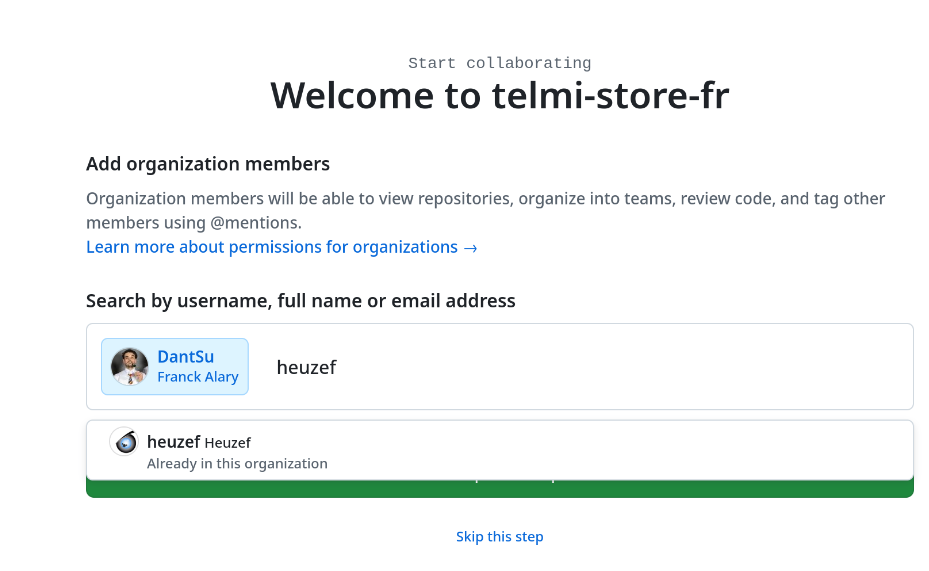Click the "Organization members will be able" sentence
929x571 pixels.
coord(300,199)
